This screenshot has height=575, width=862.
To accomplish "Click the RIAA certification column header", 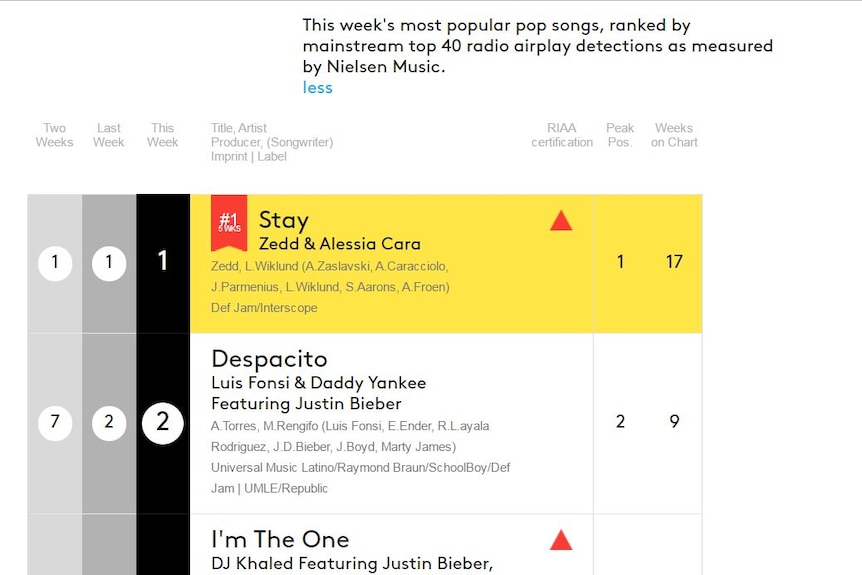I will pos(562,135).
